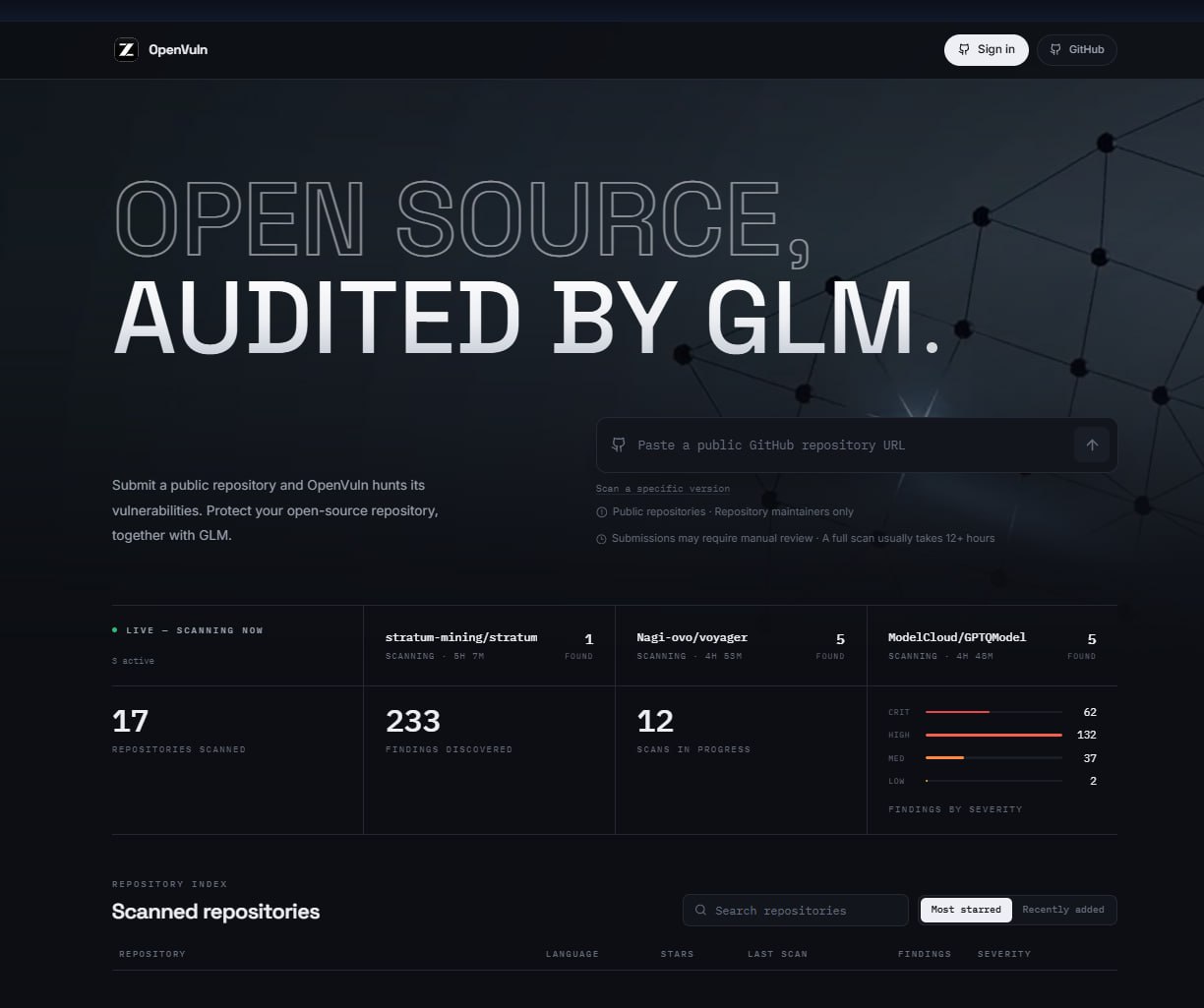The image size is (1204, 1008).
Task: Click the GitHub icon inside URL field
Action: [x=619, y=445]
